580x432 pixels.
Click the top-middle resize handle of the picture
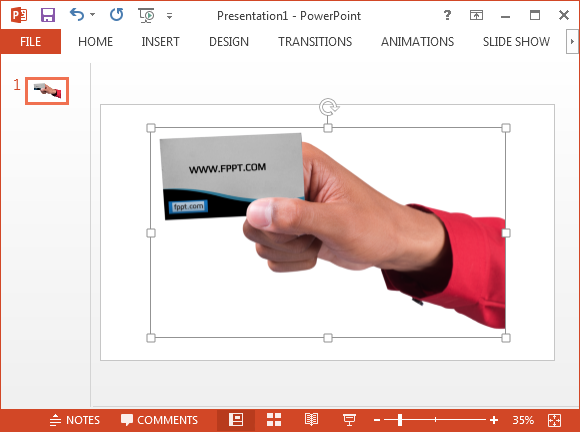point(328,128)
